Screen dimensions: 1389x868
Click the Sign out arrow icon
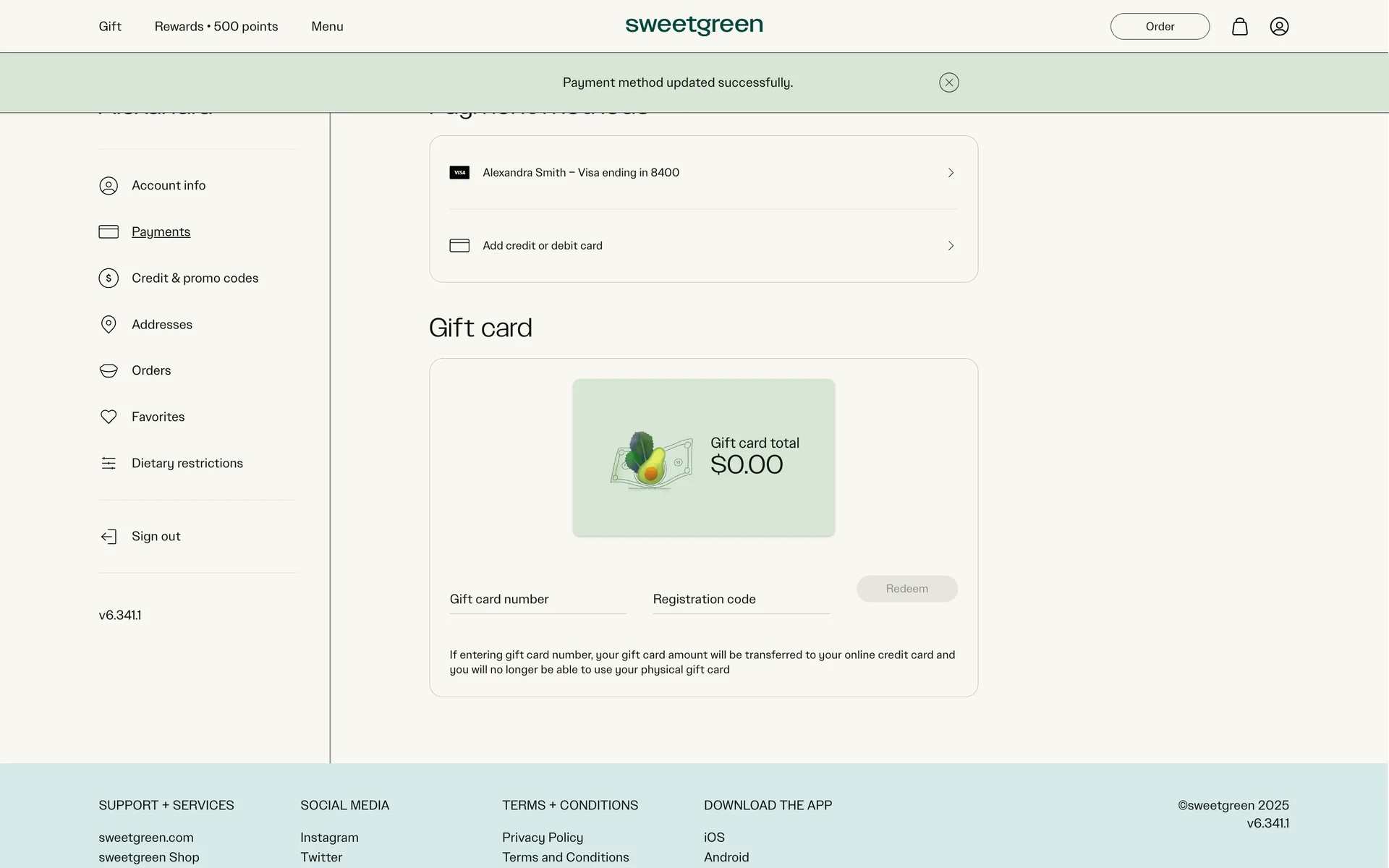[x=109, y=537]
